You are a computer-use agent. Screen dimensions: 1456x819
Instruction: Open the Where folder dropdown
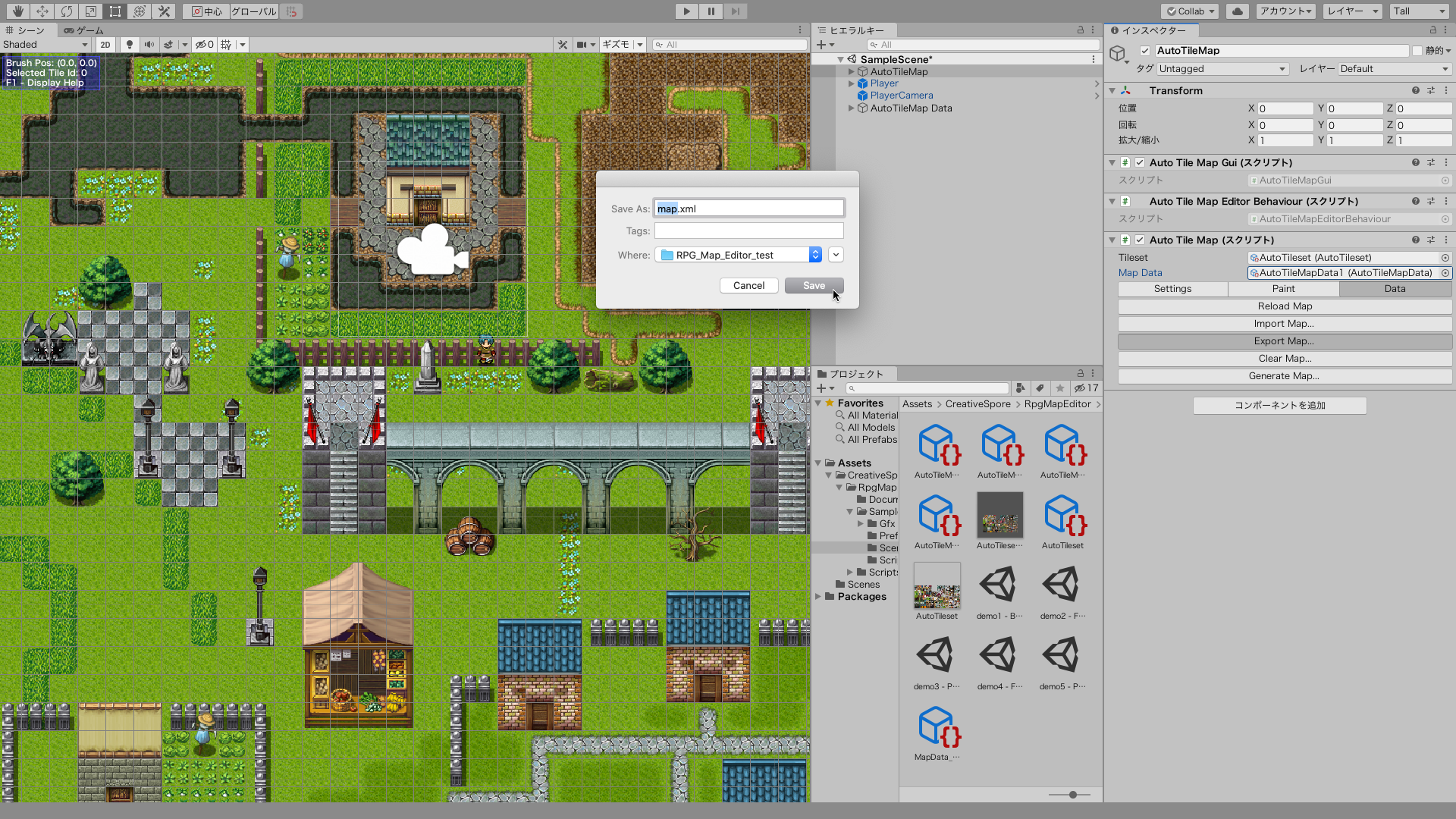[x=739, y=255]
